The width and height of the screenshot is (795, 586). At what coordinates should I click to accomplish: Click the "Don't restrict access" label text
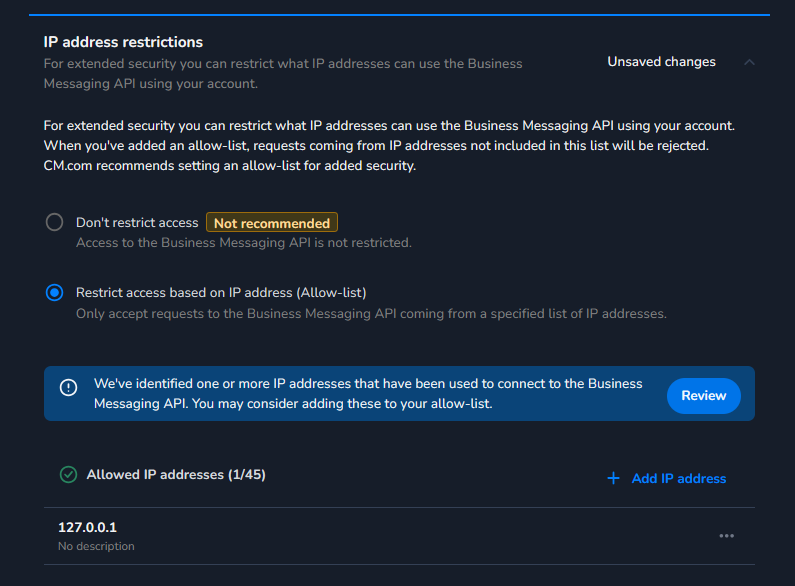tap(137, 223)
